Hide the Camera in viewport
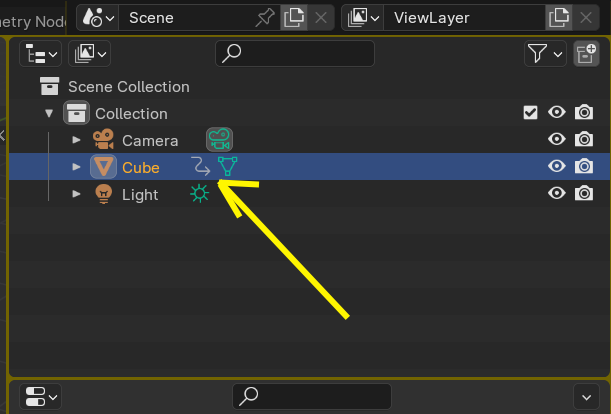This screenshot has height=414, width=611. [558, 140]
